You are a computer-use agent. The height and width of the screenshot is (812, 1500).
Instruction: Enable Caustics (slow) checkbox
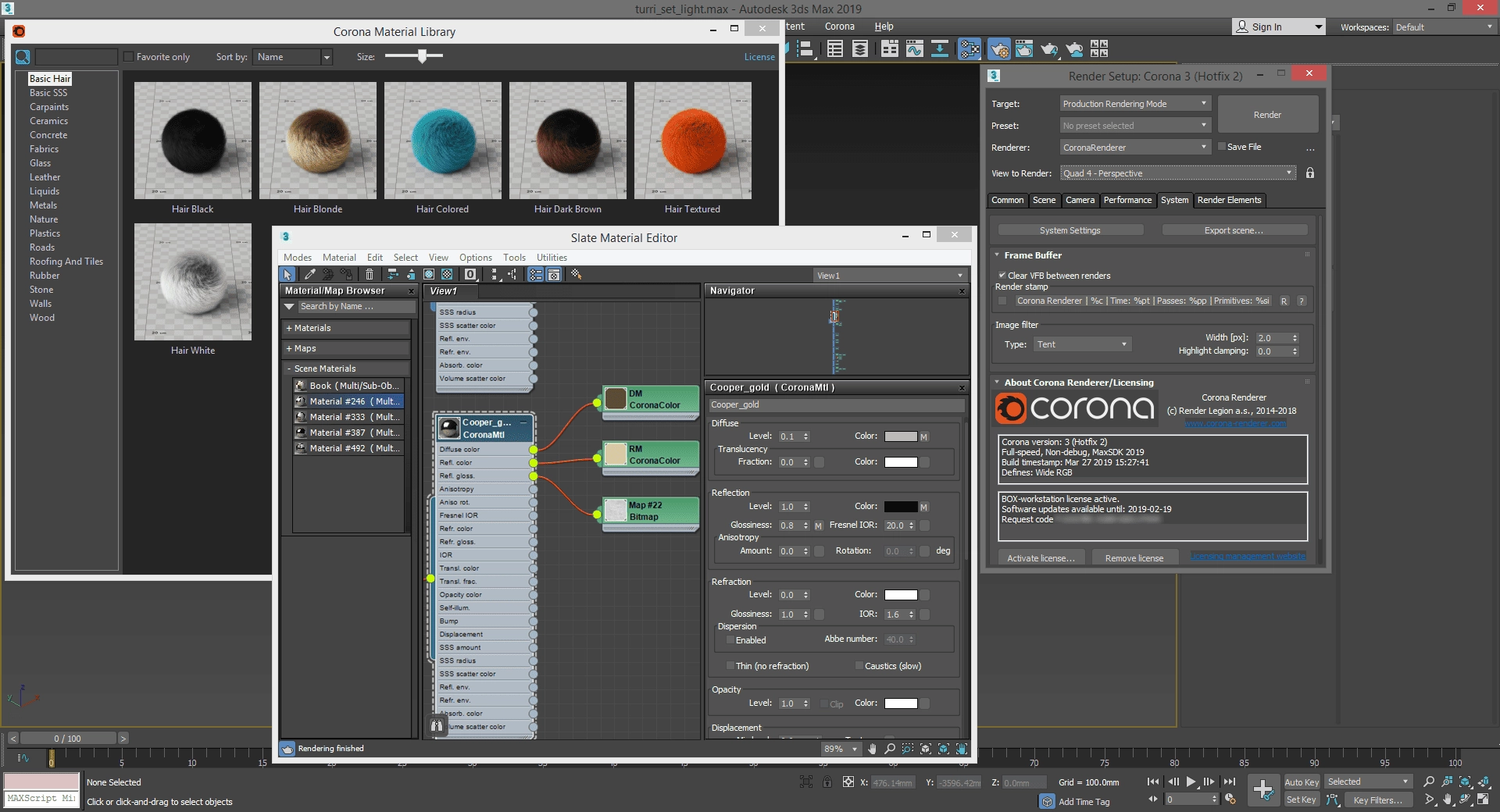point(859,666)
